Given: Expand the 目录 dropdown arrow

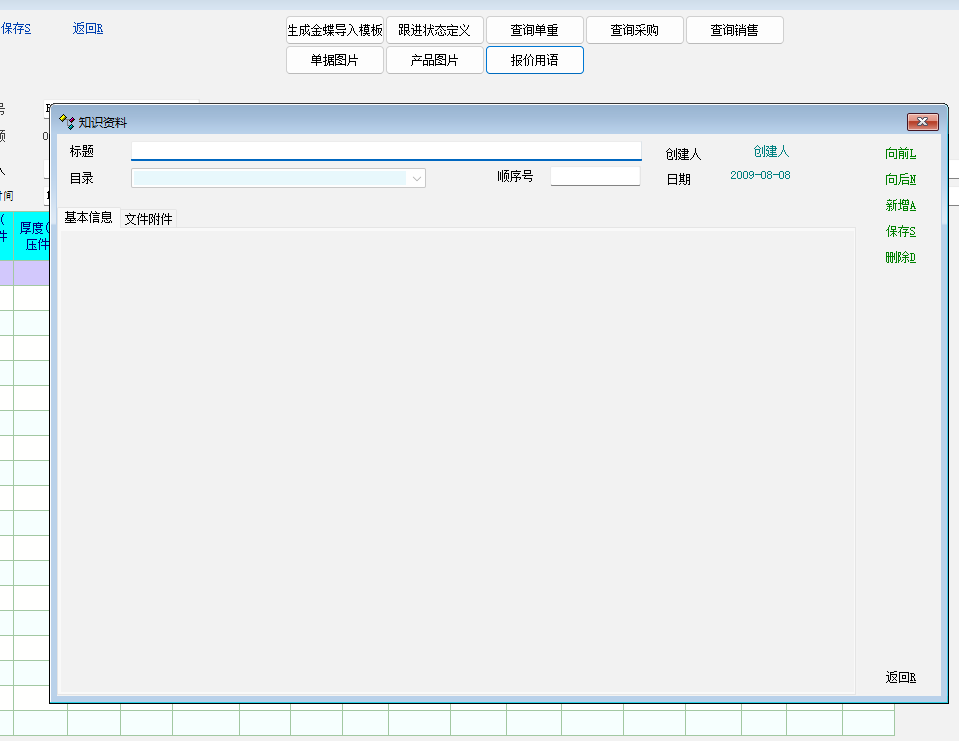Looking at the screenshot, I should click(416, 178).
